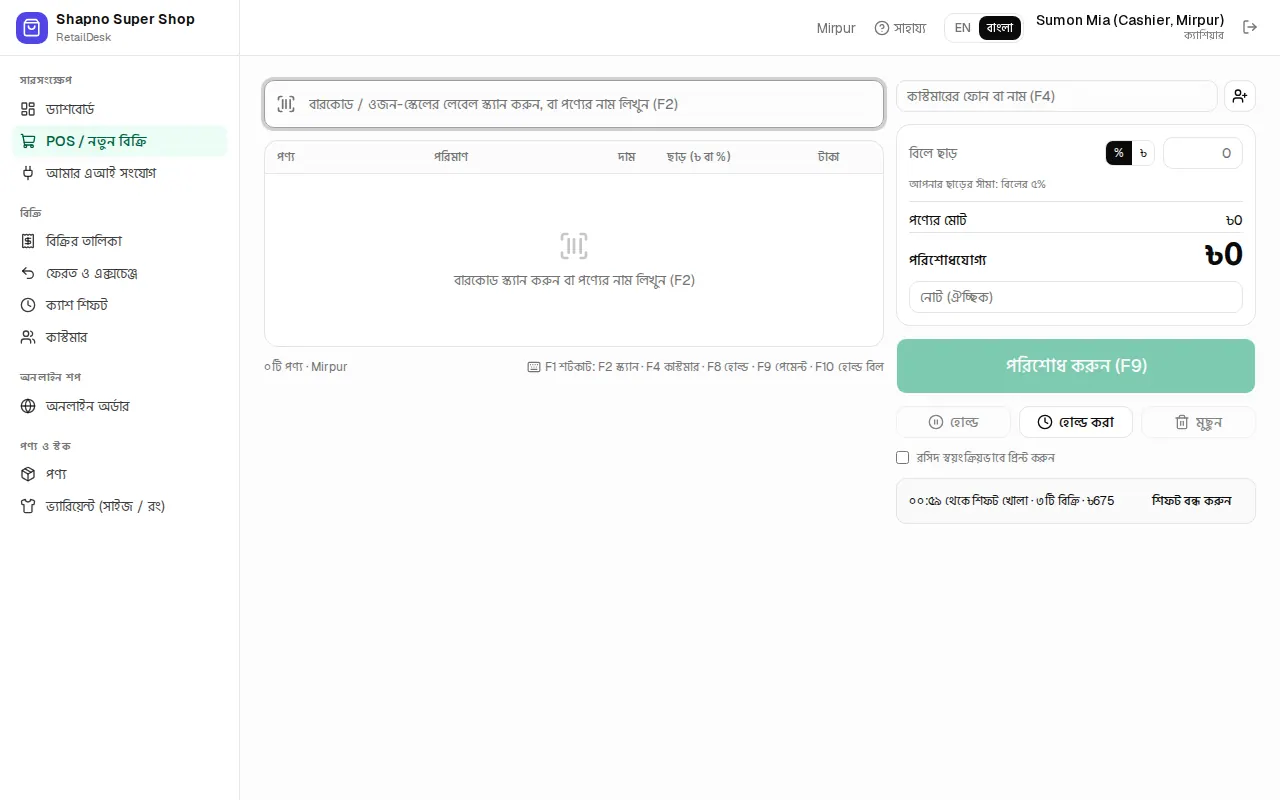This screenshot has width=1280, height=800.
Task: Click the হোল্ড hold button
Action: [954, 422]
